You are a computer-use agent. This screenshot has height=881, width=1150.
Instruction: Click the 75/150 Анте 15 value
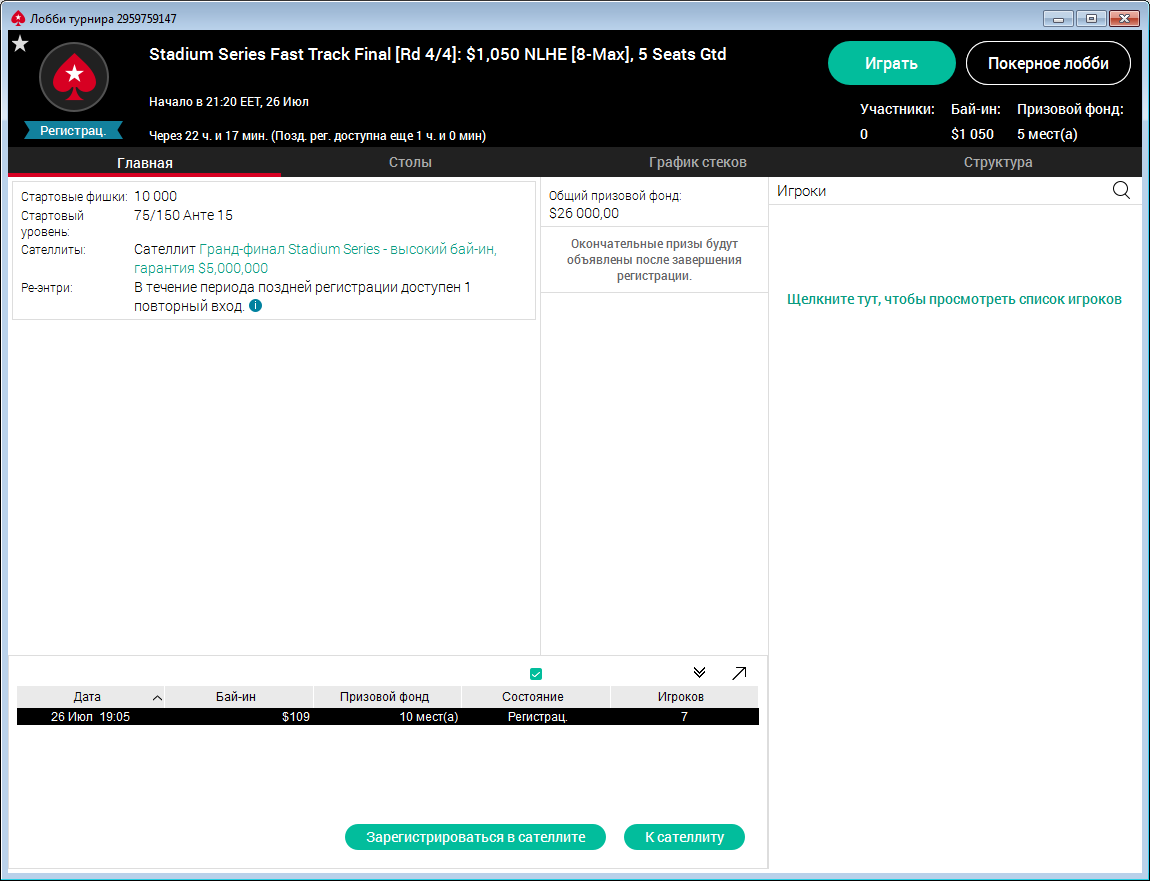tap(183, 215)
